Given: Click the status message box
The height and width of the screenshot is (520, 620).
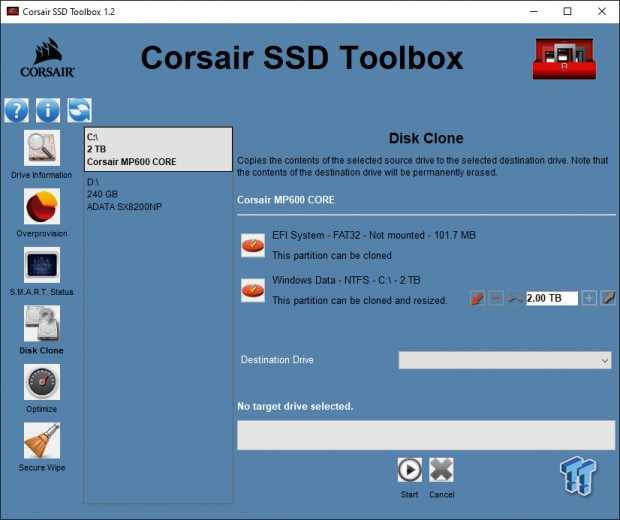Looking at the screenshot, I should tap(426, 435).
